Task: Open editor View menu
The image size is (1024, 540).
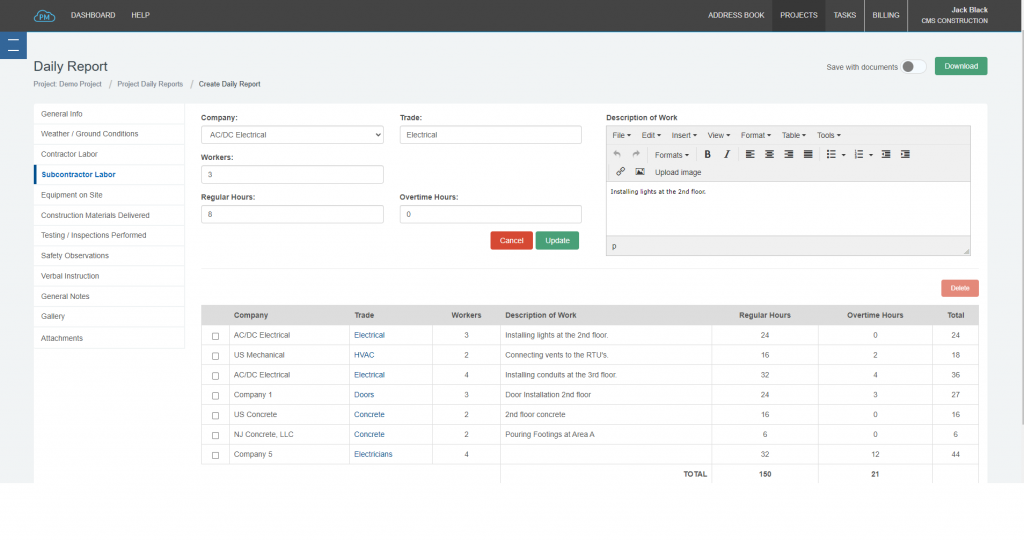Action: pyautogui.click(x=718, y=135)
